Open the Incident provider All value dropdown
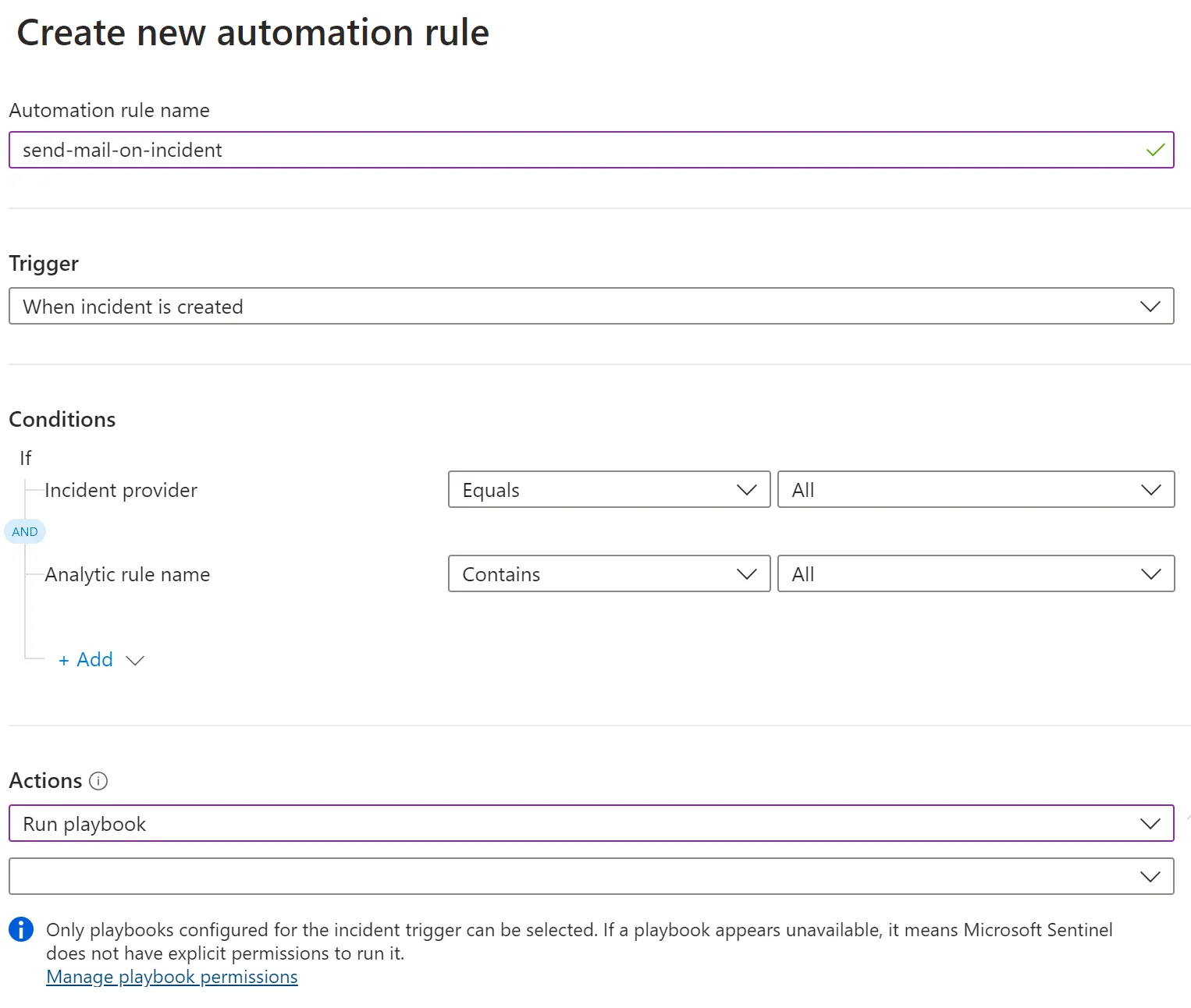The height and width of the screenshot is (1008, 1191). coord(976,490)
